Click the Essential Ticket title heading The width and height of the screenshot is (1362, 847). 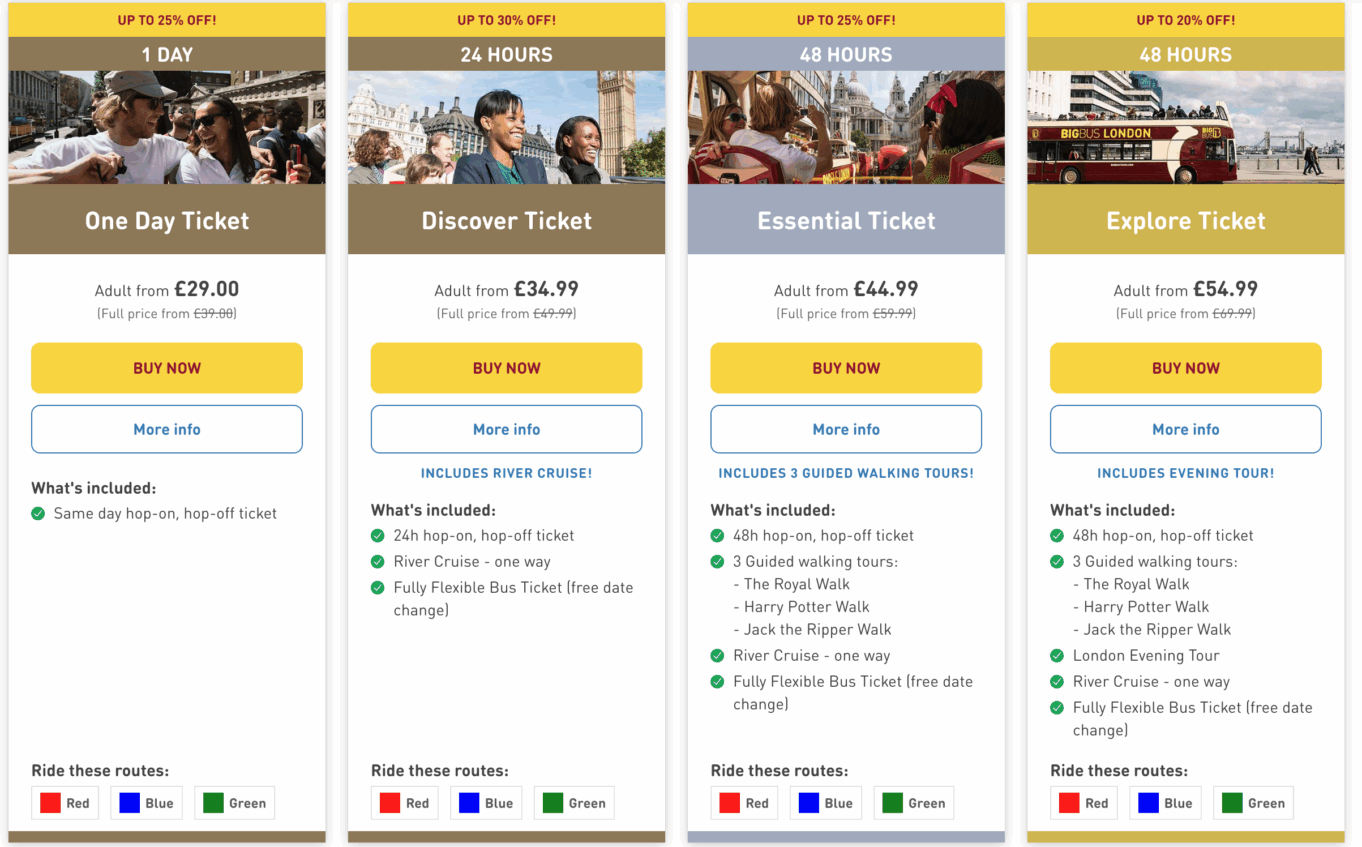click(x=846, y=221)
